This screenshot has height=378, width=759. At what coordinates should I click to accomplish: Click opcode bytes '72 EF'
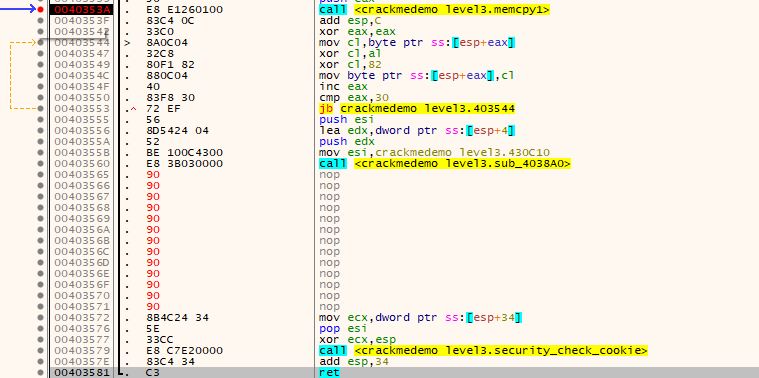pos(163,108)
